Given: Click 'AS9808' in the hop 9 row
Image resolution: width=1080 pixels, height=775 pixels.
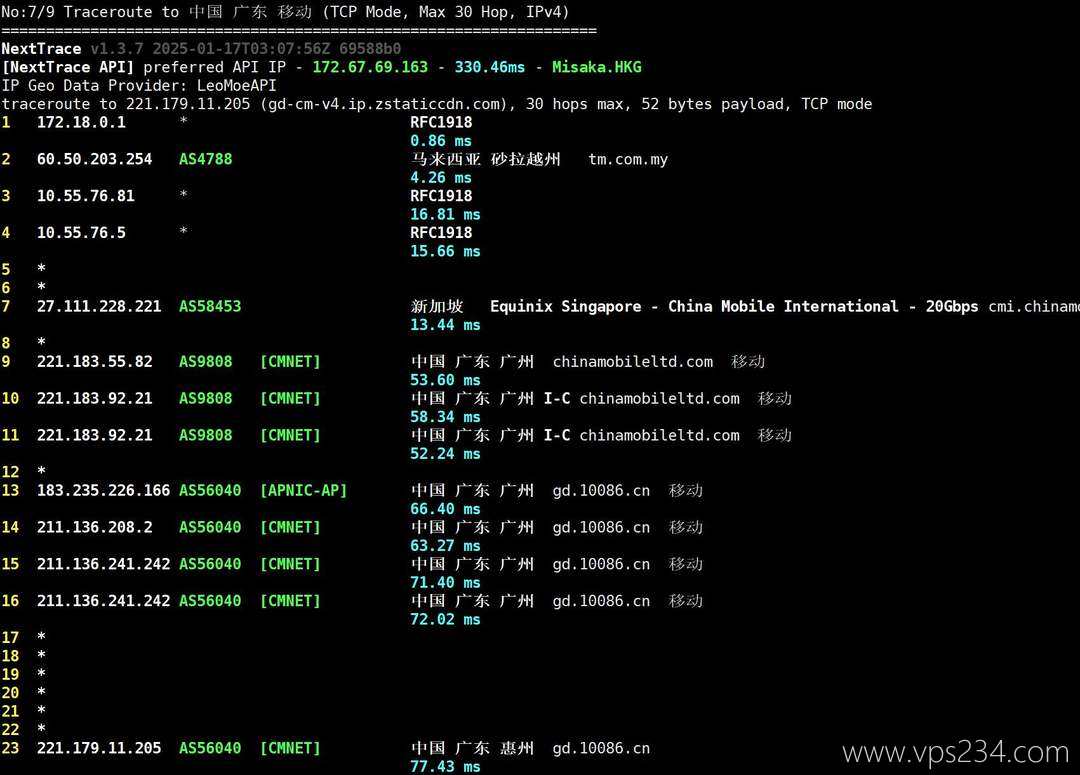Looking at the screenshot, I should click(205, 362).
